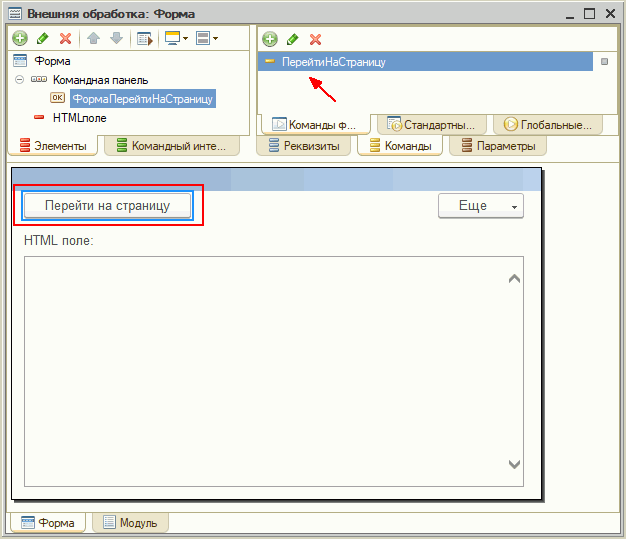Open Команды формы sub-tab
The image size is (626, 539).
[x=315, y=125]
